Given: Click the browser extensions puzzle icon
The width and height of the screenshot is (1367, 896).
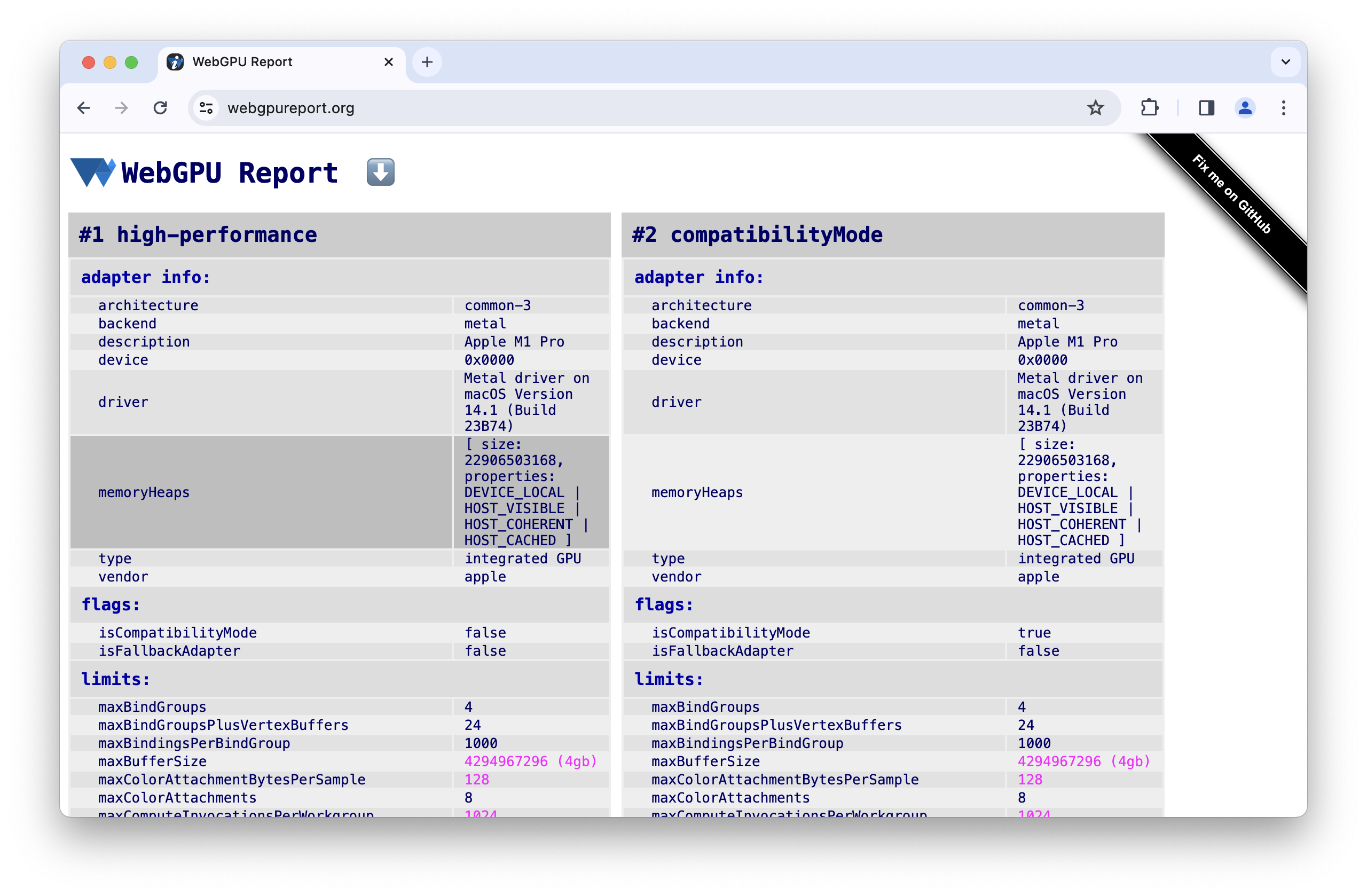Looking at the screenshot, I should [1150, 108].
